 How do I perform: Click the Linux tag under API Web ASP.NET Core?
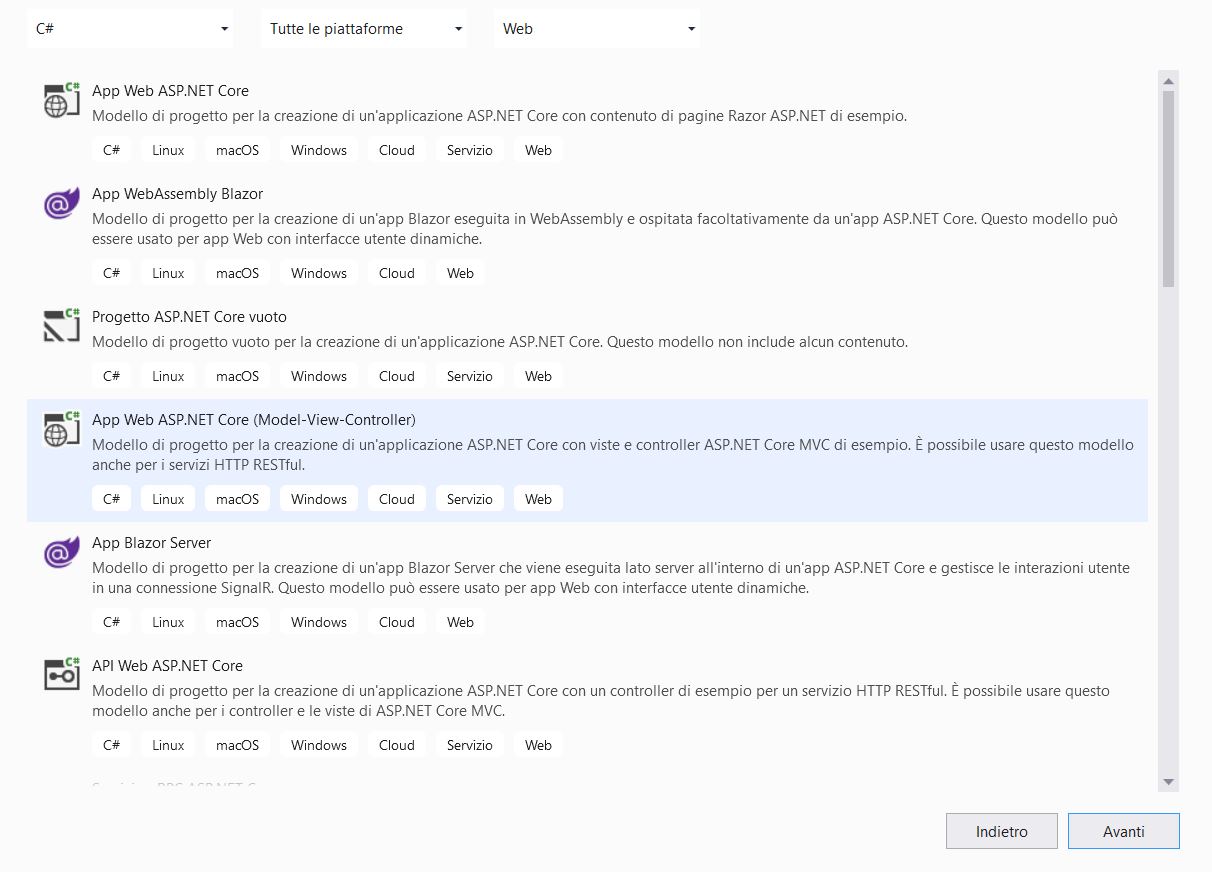[168, 745]
